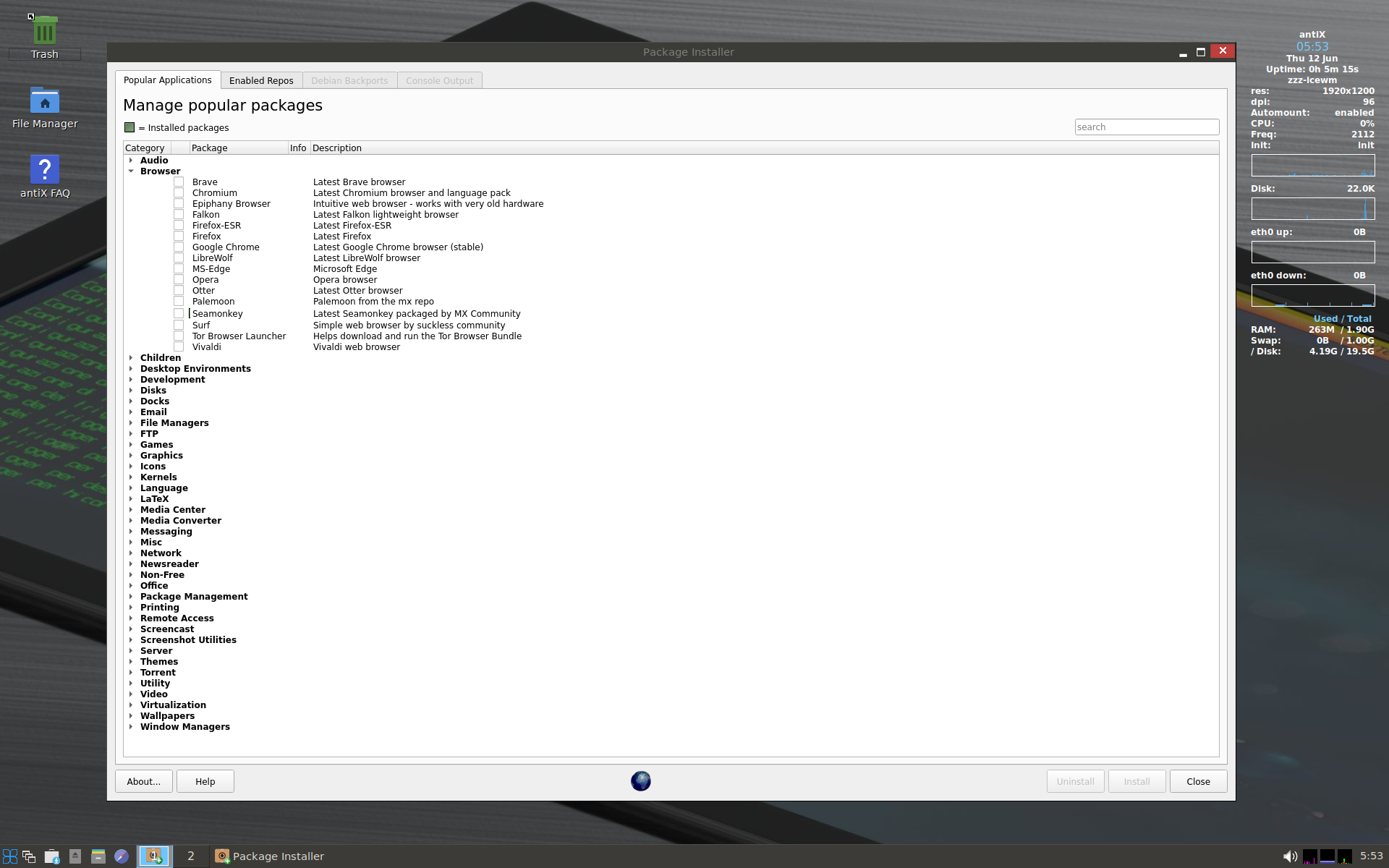Click the Install button
The width and height of the screenshot is (1389, 868).
click(1137, 782)
